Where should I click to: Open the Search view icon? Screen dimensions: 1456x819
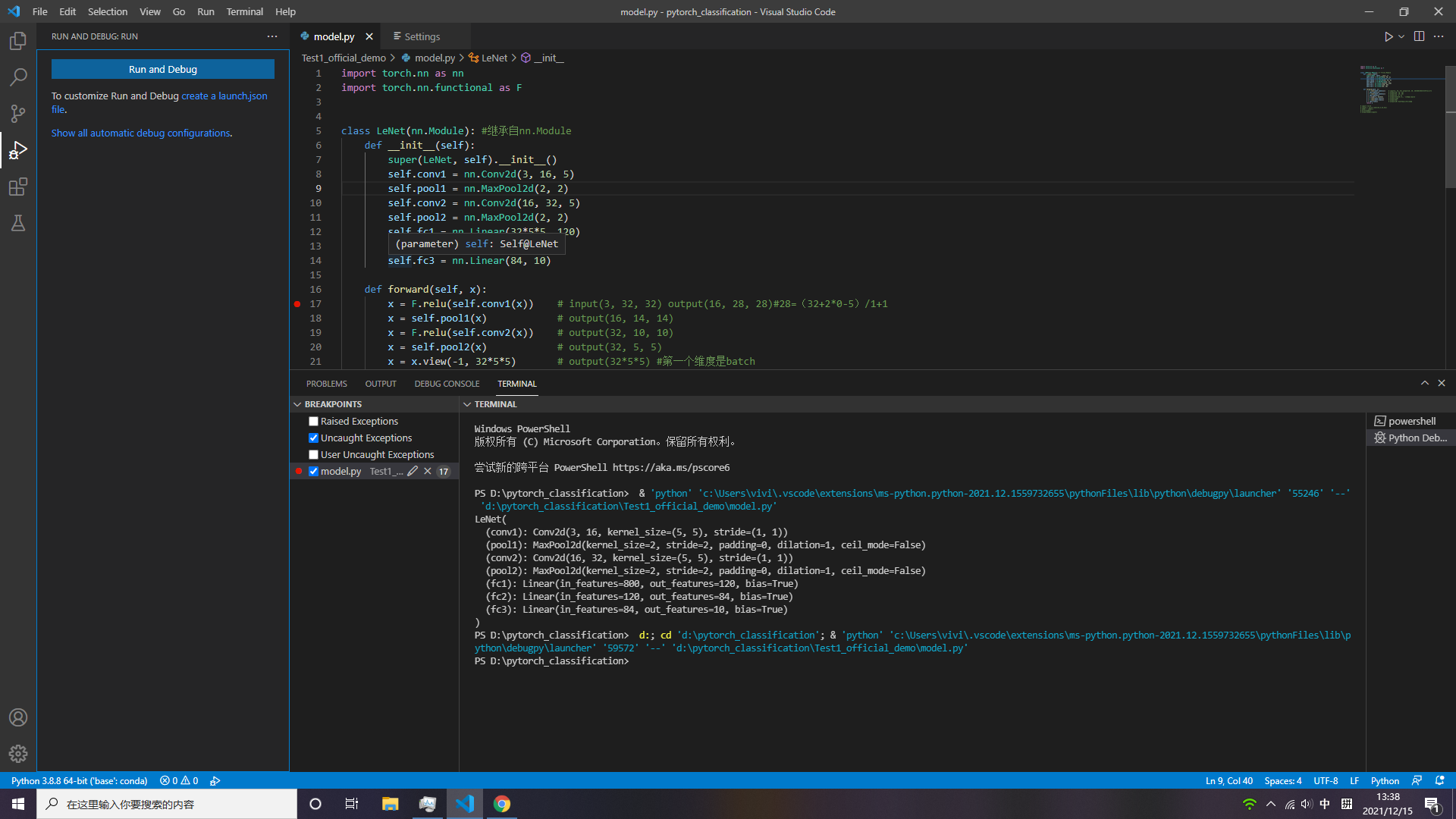tap(18, 77)
